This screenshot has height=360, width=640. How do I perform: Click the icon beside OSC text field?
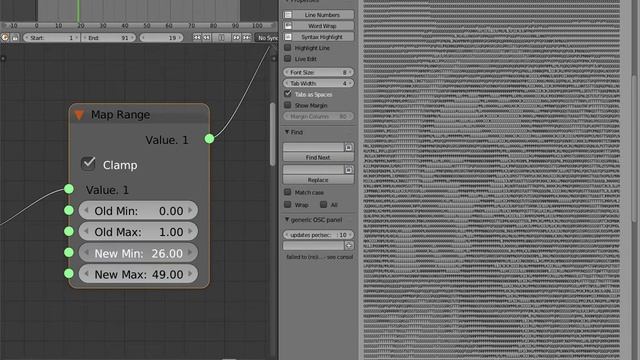click(x=349, y=245)
